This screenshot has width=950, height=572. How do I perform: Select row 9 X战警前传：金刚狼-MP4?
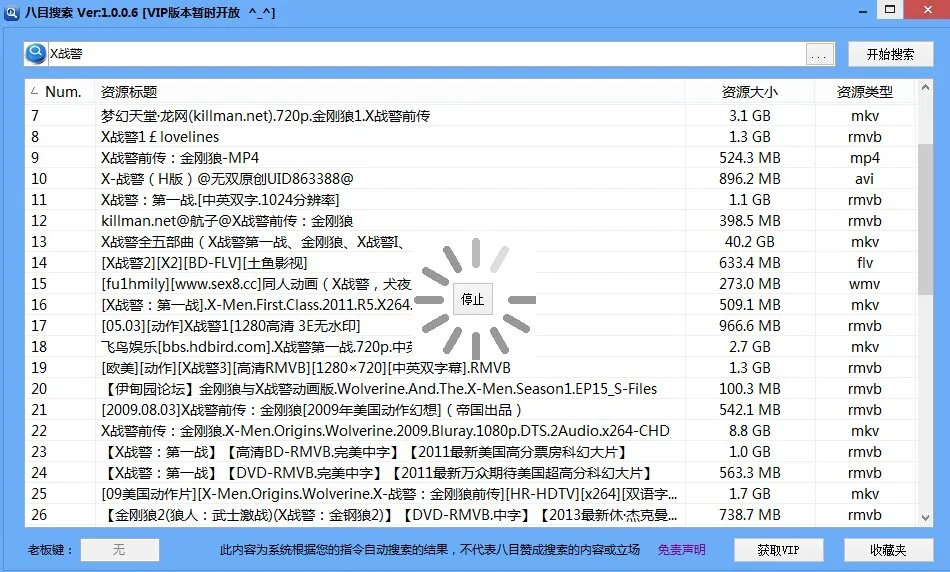point(470,158)
